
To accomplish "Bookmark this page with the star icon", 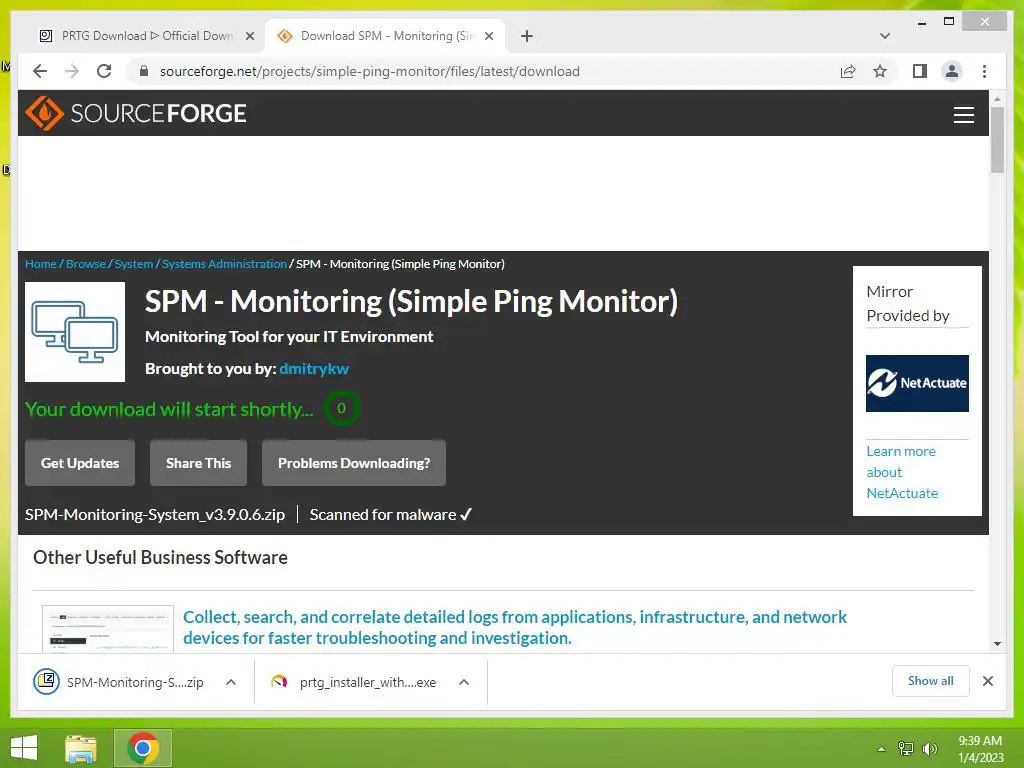I will click(x=880, y=71).
